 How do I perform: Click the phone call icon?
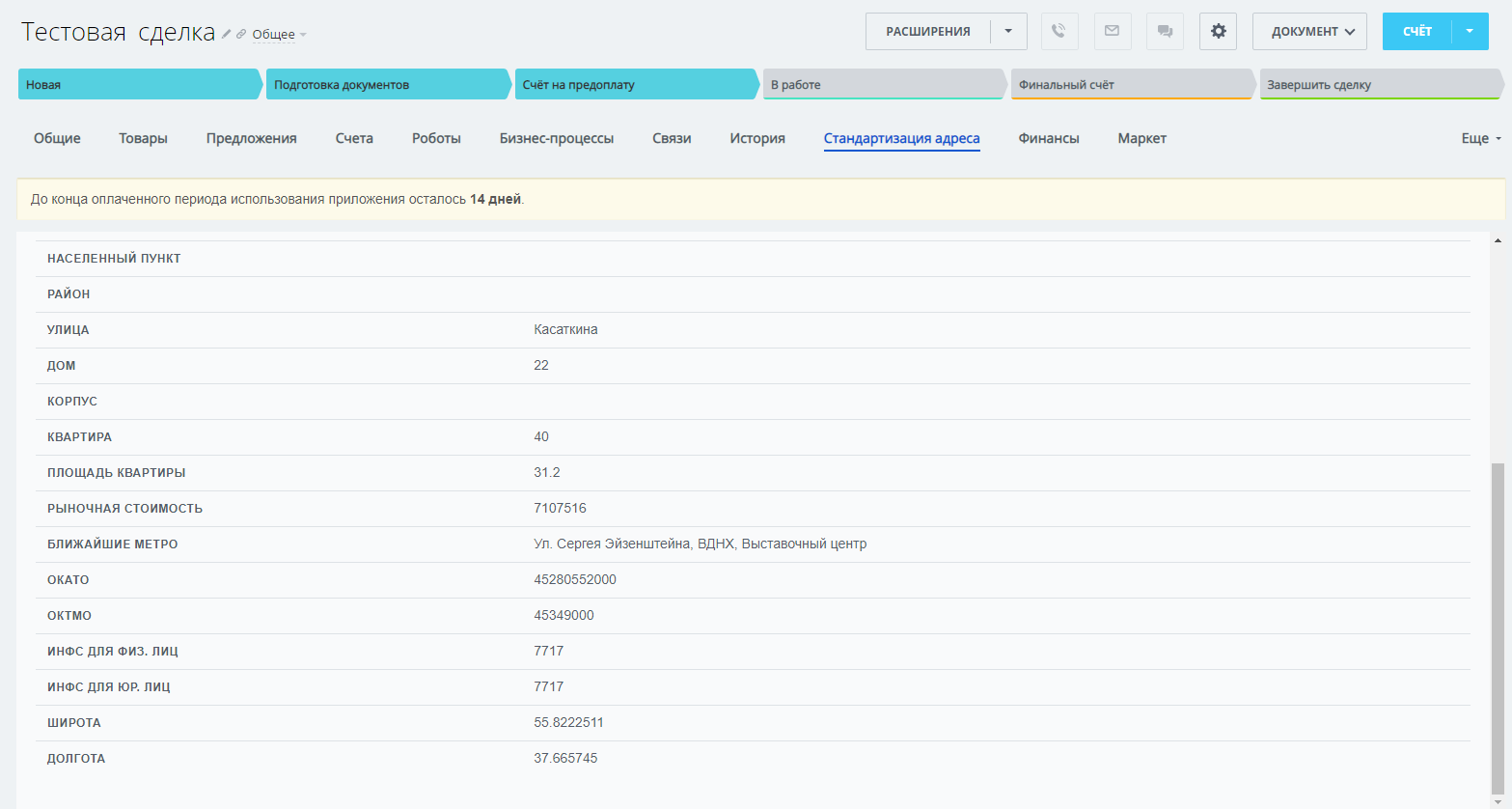1059,31
